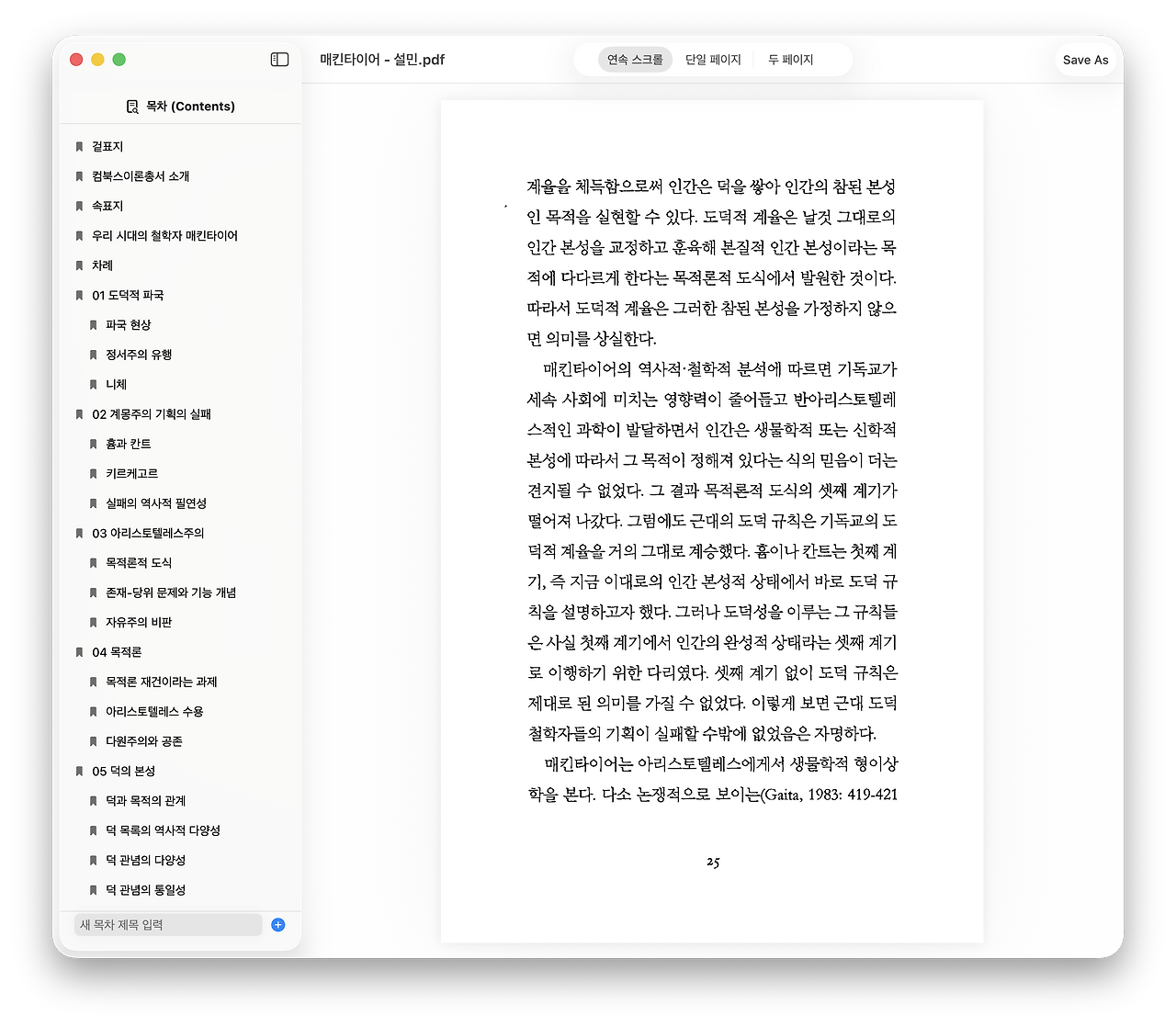1176x1027 pixels.
Task: Click bookmark icon beside 아리스토텔레스 수용
Action: coord(93,712)
